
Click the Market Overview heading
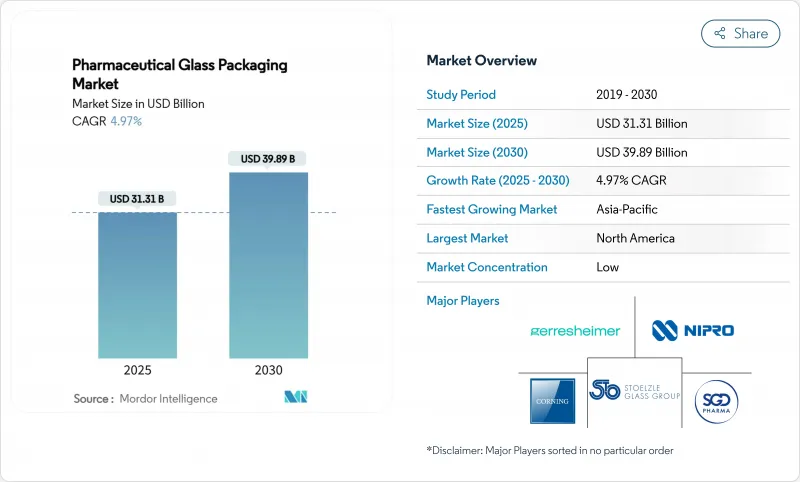(481, 61)
